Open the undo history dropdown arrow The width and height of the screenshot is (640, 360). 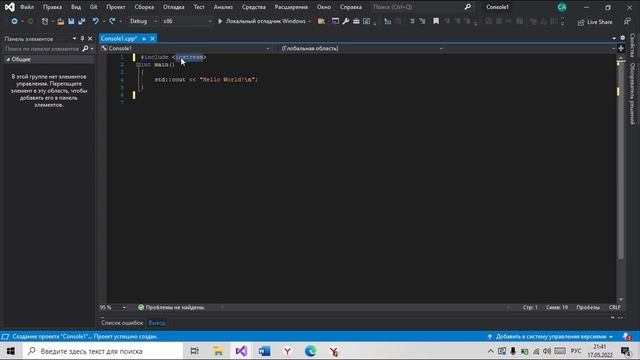click(104, 21)
